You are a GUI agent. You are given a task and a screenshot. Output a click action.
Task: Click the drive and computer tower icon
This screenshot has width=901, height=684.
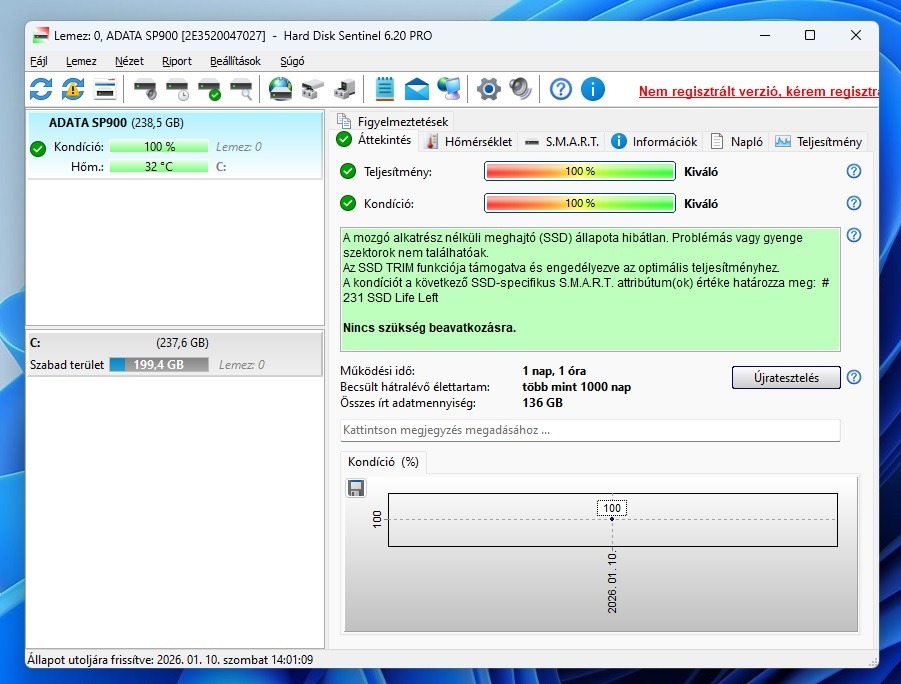point(345,90)
